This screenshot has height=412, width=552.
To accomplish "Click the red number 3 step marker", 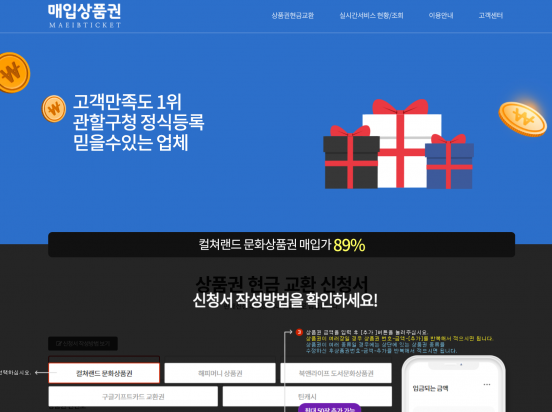I will (299, 332).
